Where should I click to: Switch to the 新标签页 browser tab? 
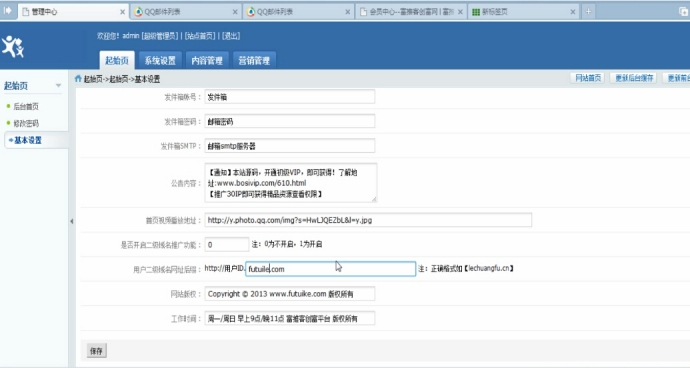(x=524, y=12)
